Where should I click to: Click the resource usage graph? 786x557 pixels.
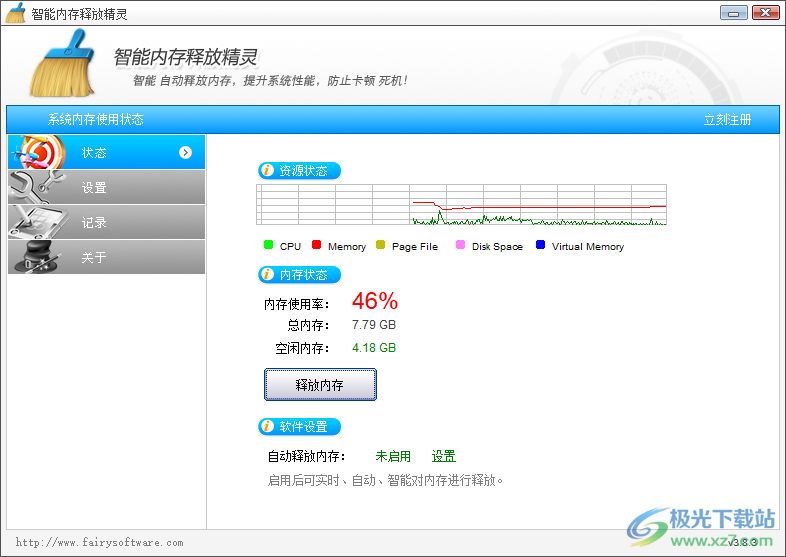pyautogui.click(x=461, y=205)
